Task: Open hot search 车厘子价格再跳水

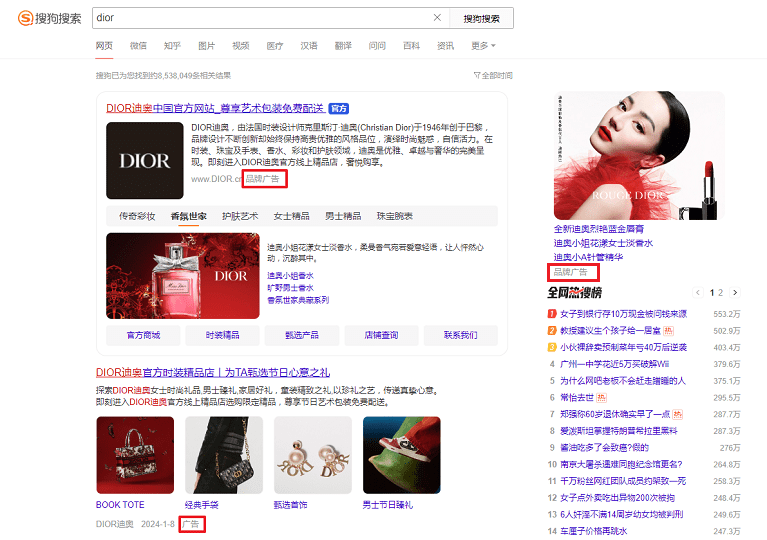Action: (594, 531)
